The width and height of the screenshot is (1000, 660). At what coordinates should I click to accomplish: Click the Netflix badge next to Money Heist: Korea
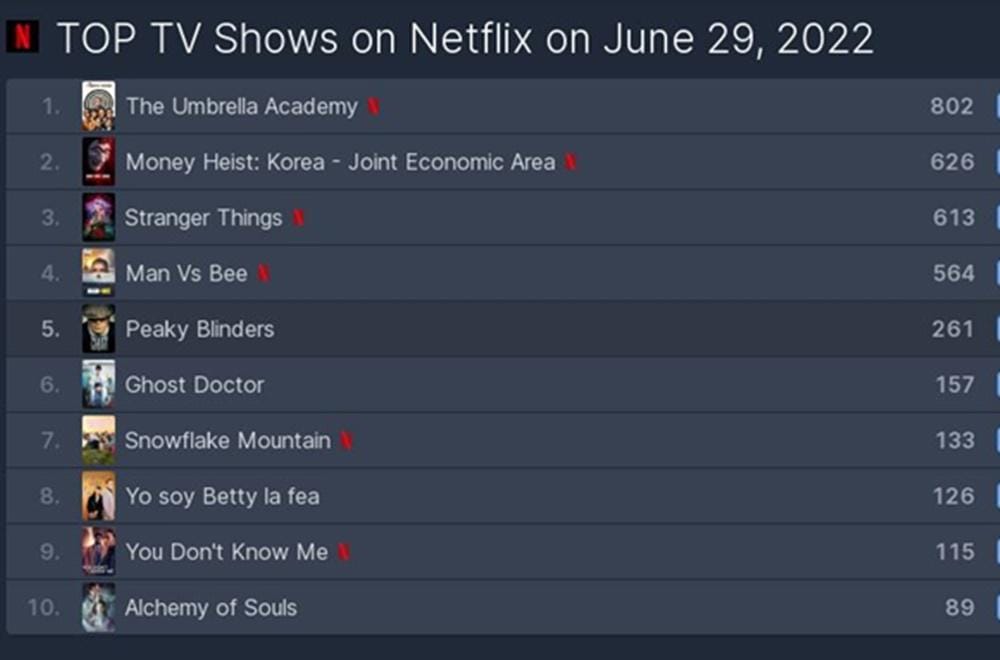(x=570, y=162)
